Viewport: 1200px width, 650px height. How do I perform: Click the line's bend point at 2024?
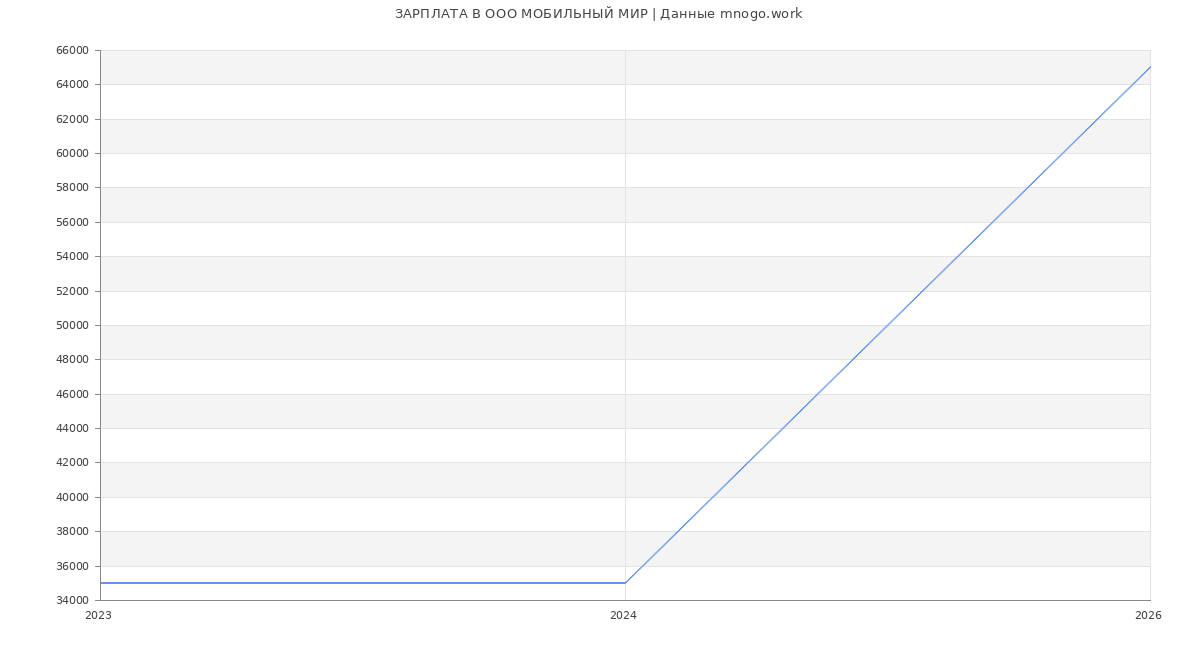click(x=625, y=583)
